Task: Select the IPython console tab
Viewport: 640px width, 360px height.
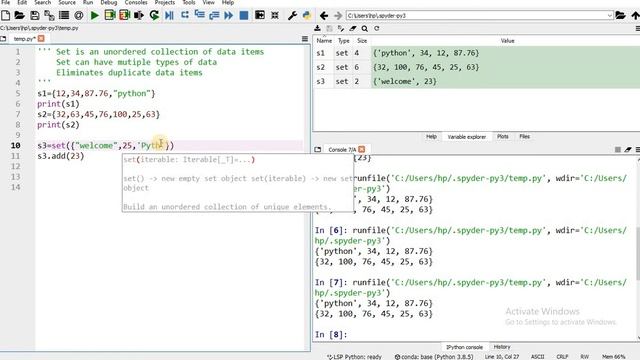Action: [464, 347]
